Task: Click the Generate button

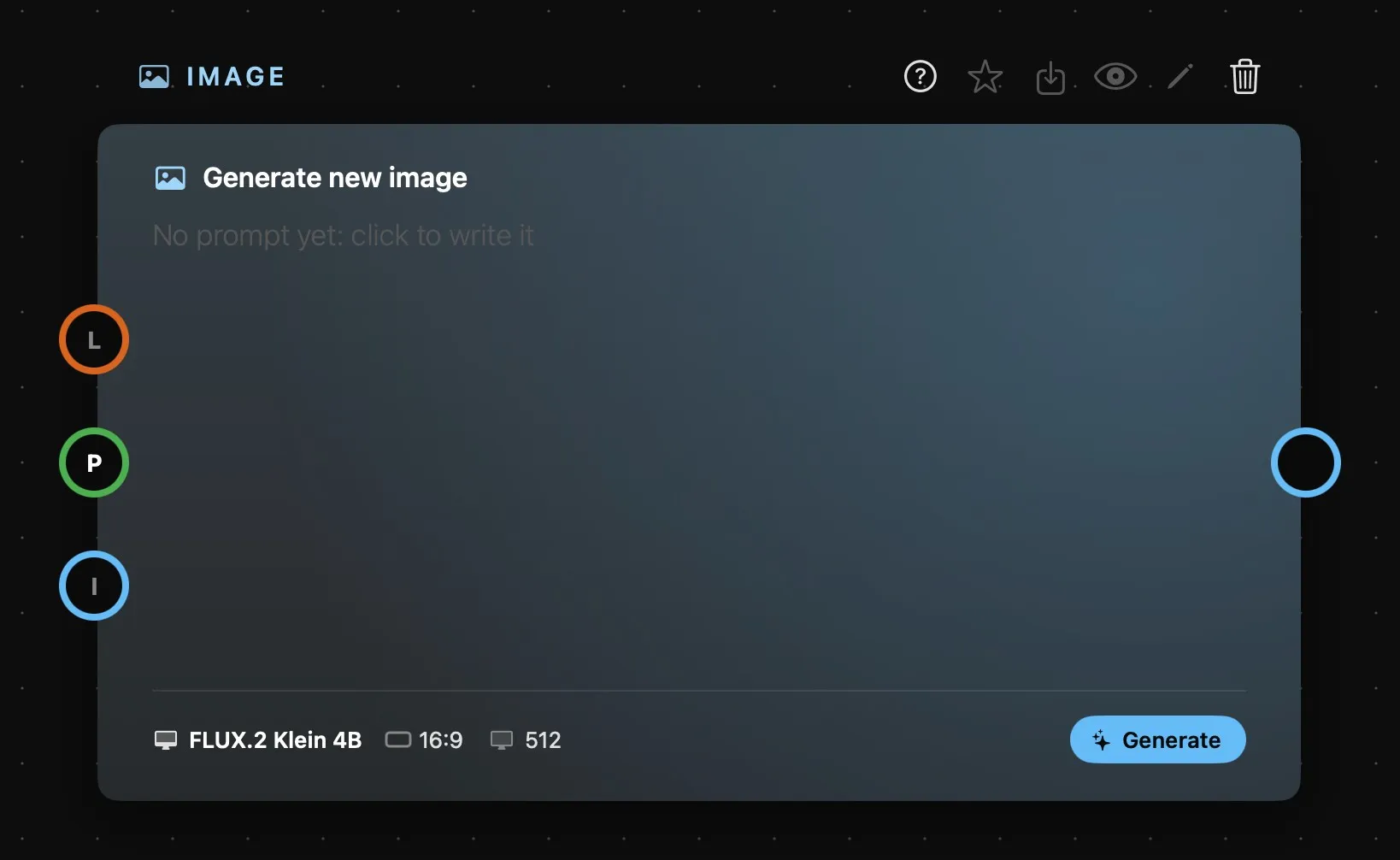Action: tap(1158, 739)
